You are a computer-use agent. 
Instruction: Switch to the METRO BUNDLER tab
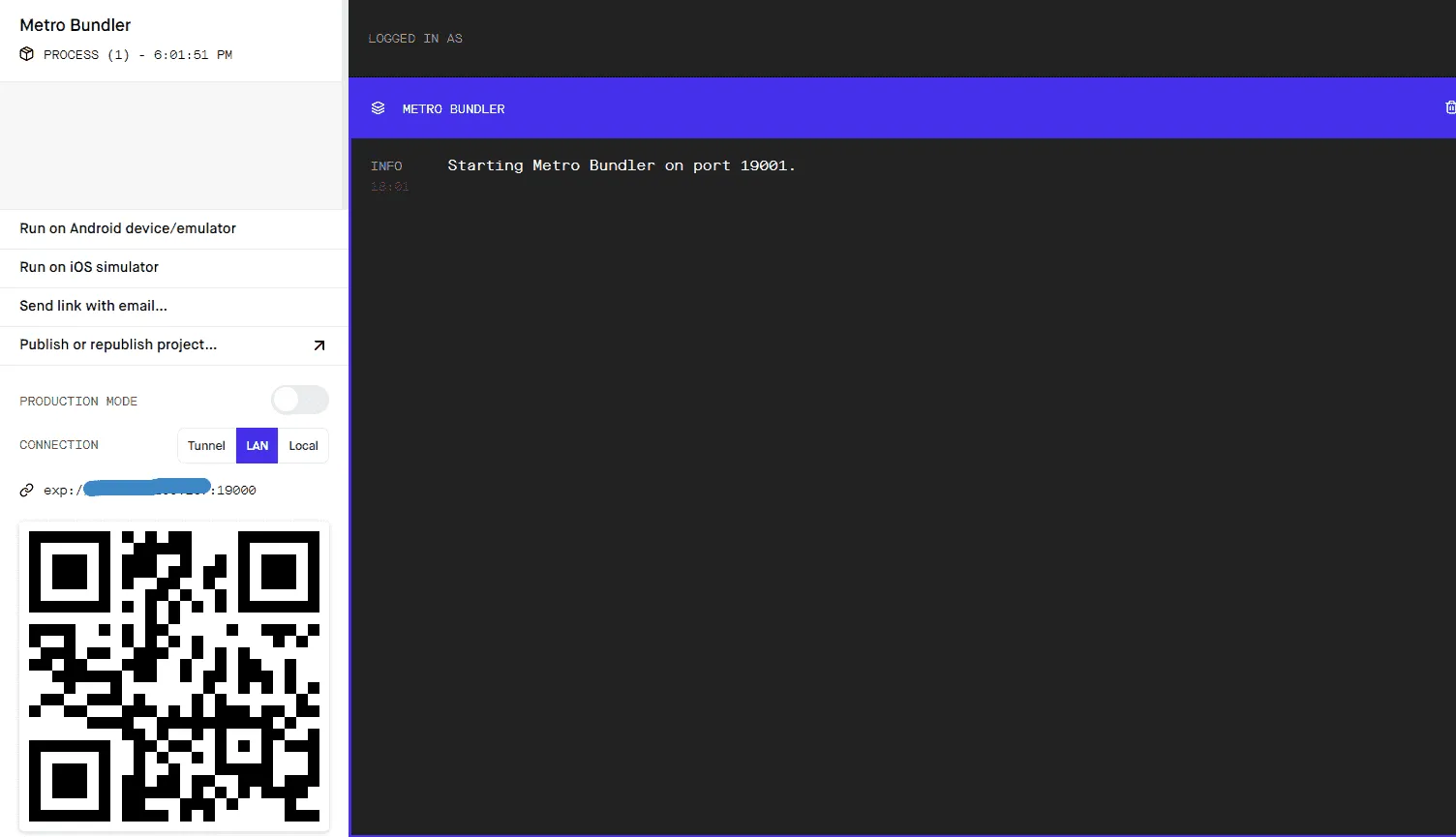(x=452, y=108)
